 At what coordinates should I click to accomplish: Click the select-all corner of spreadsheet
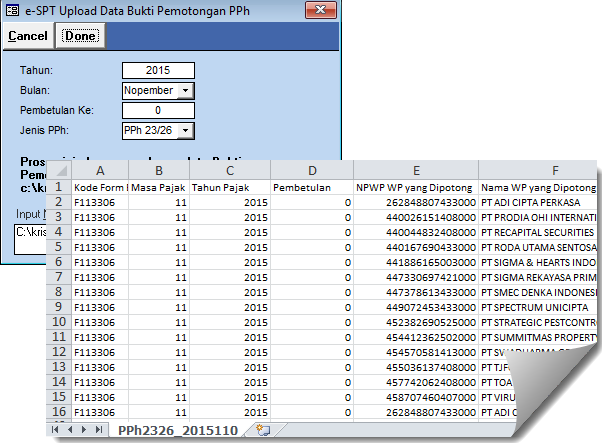59,170
